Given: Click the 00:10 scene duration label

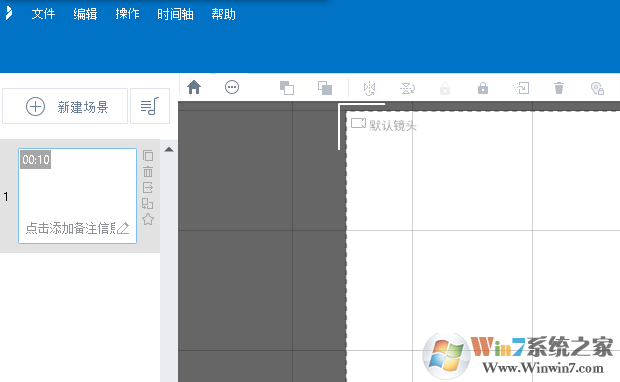Looking at the screenshot, I should pos(36,159).
